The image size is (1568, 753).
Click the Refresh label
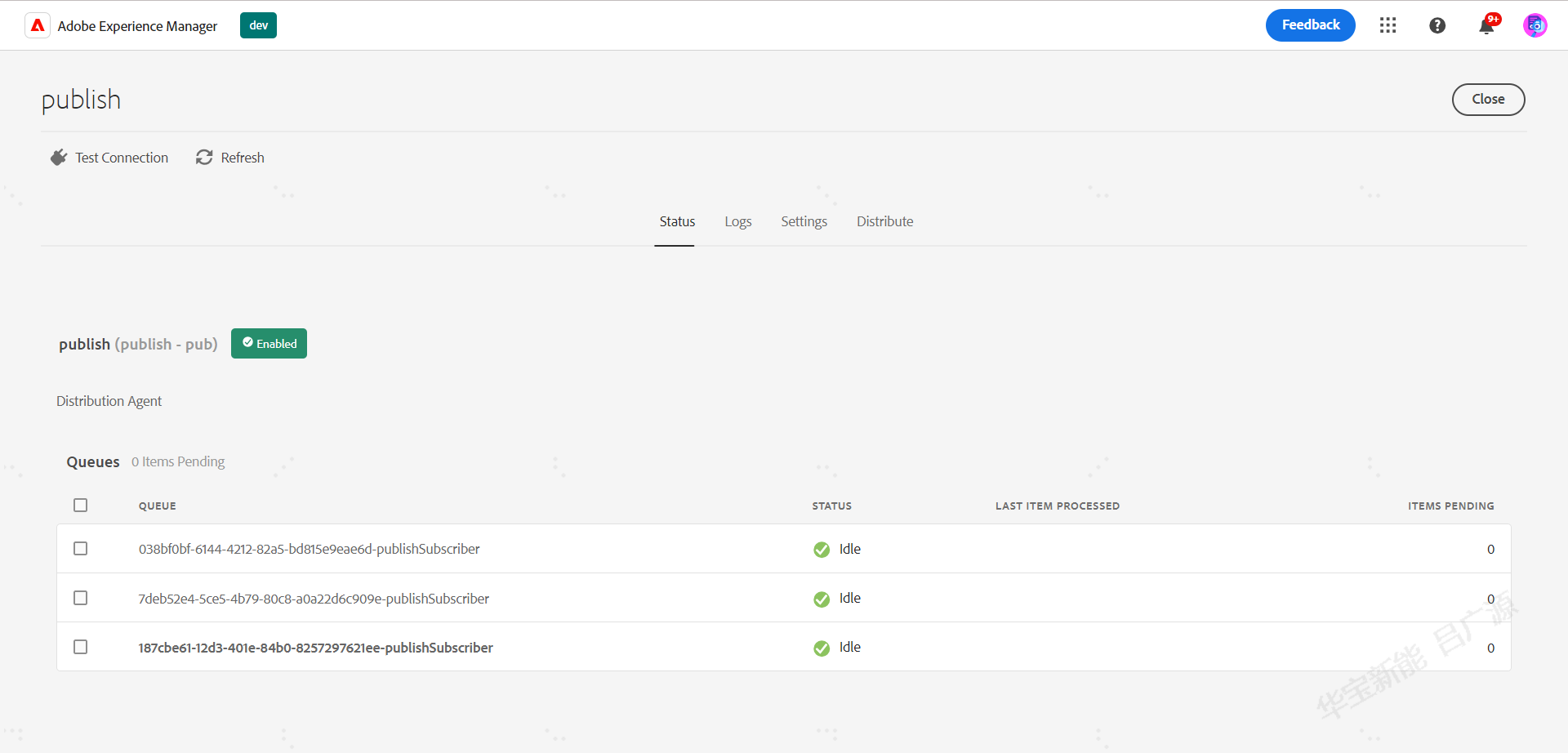tap(243, 158)
